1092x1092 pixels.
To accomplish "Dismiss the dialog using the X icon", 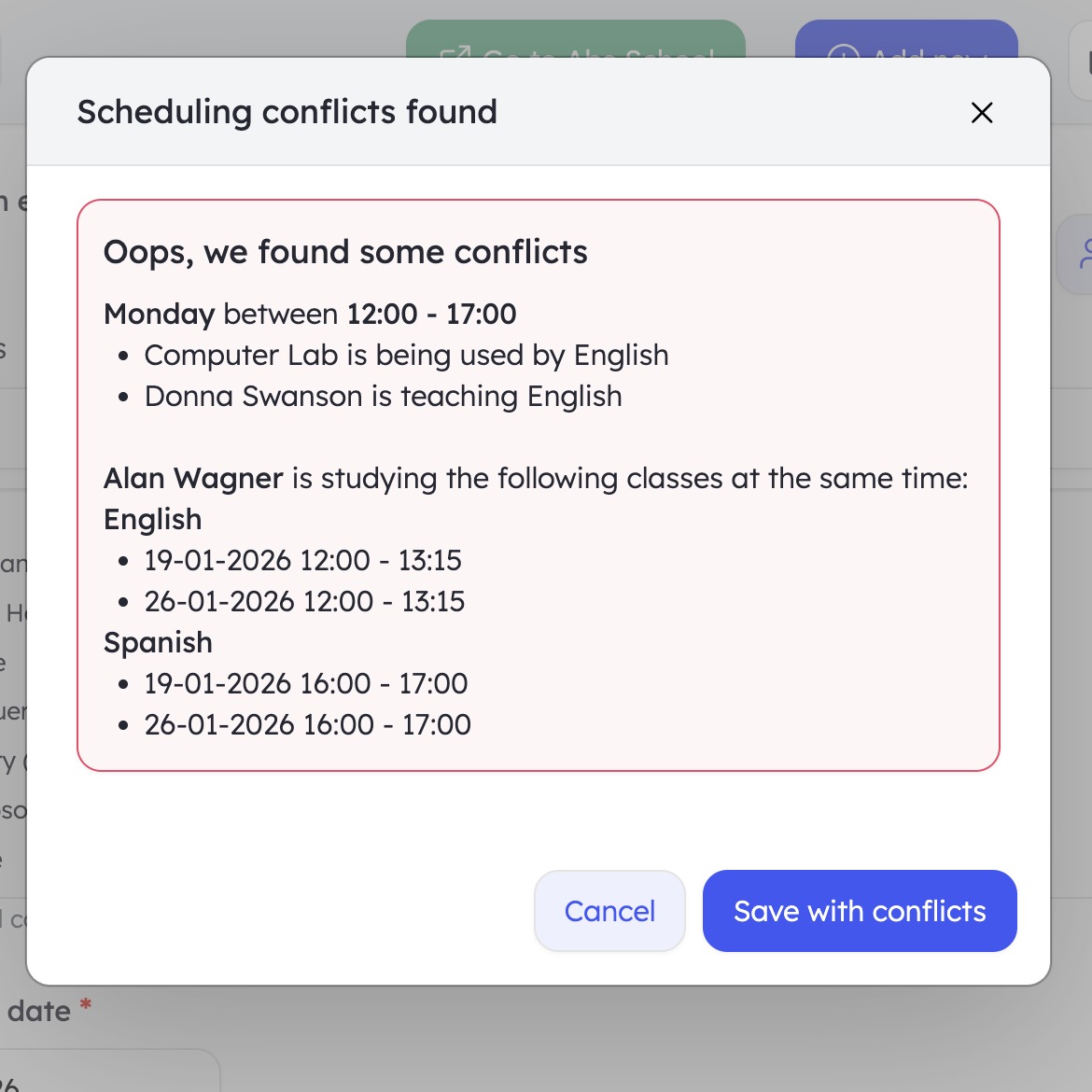I will (981, 112).
